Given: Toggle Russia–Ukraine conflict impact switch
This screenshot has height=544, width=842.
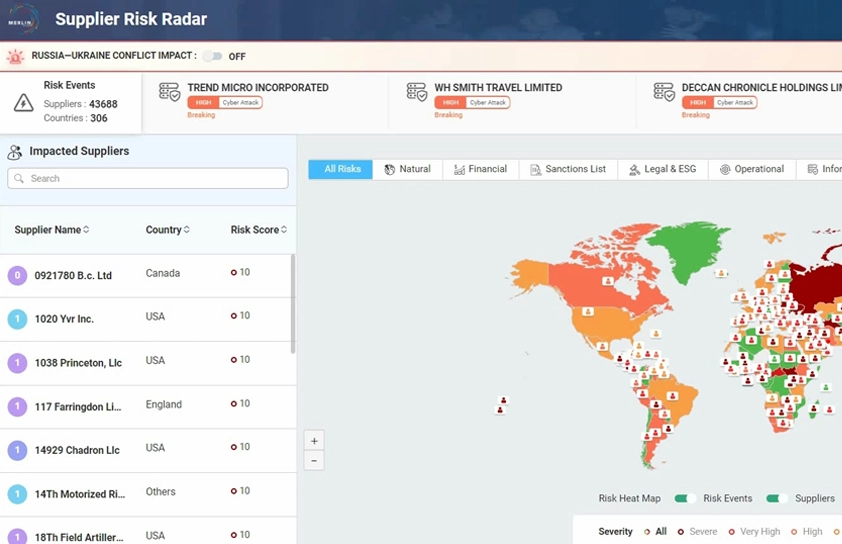Looking at the screenshot, I should pos(212,57).
